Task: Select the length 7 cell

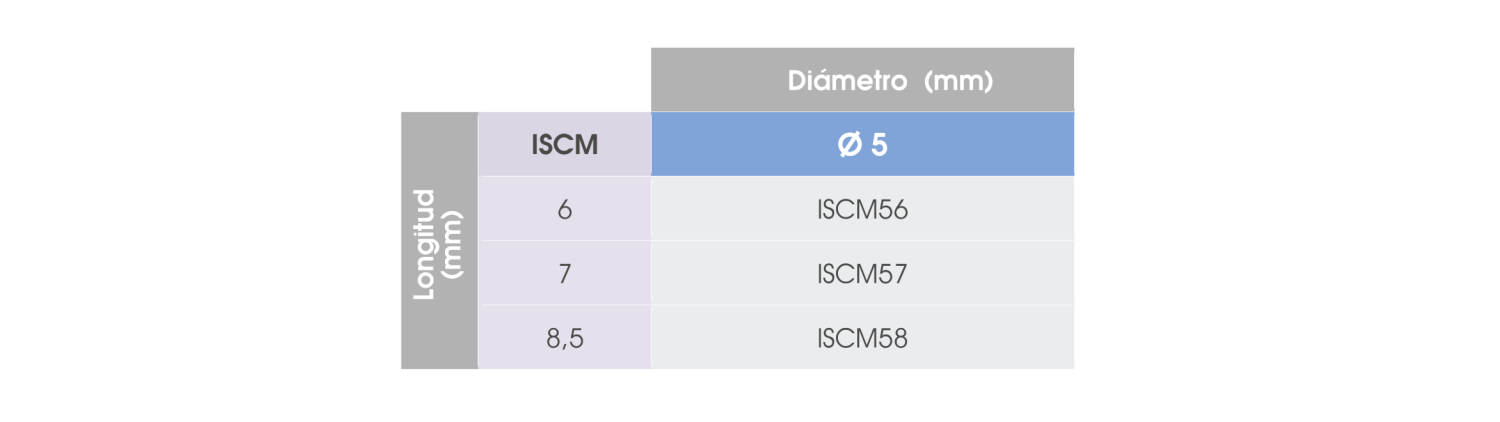Action: [564, 274]
